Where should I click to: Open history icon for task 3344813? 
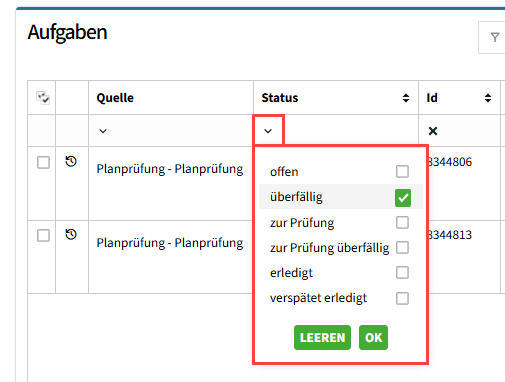[x=71, y=235]
